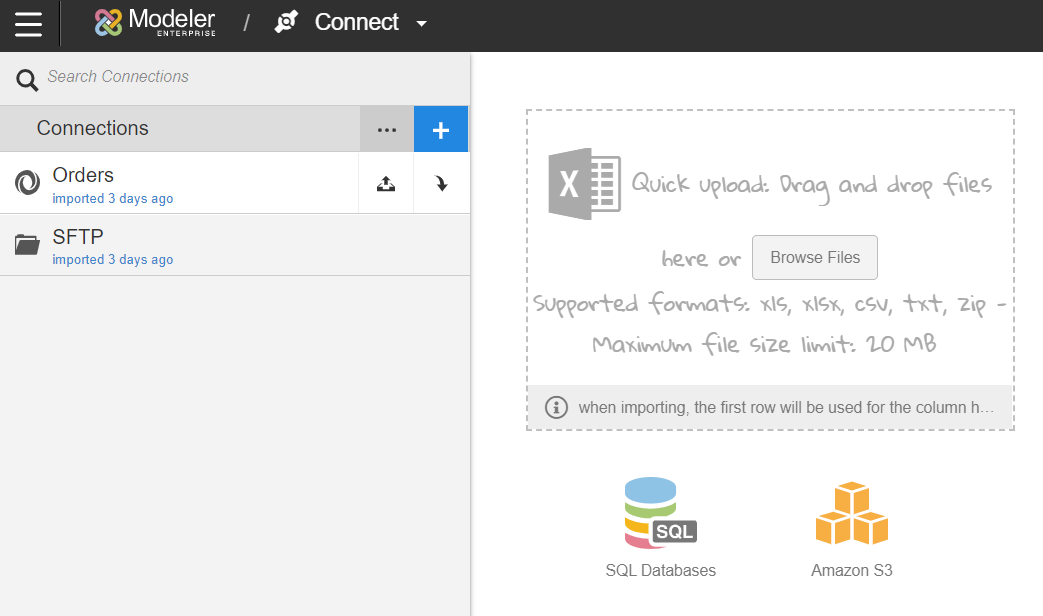The height and width of the screenshot is (616, 1043).
Task: Click the search magnifier icon
Action: [26, 80]
